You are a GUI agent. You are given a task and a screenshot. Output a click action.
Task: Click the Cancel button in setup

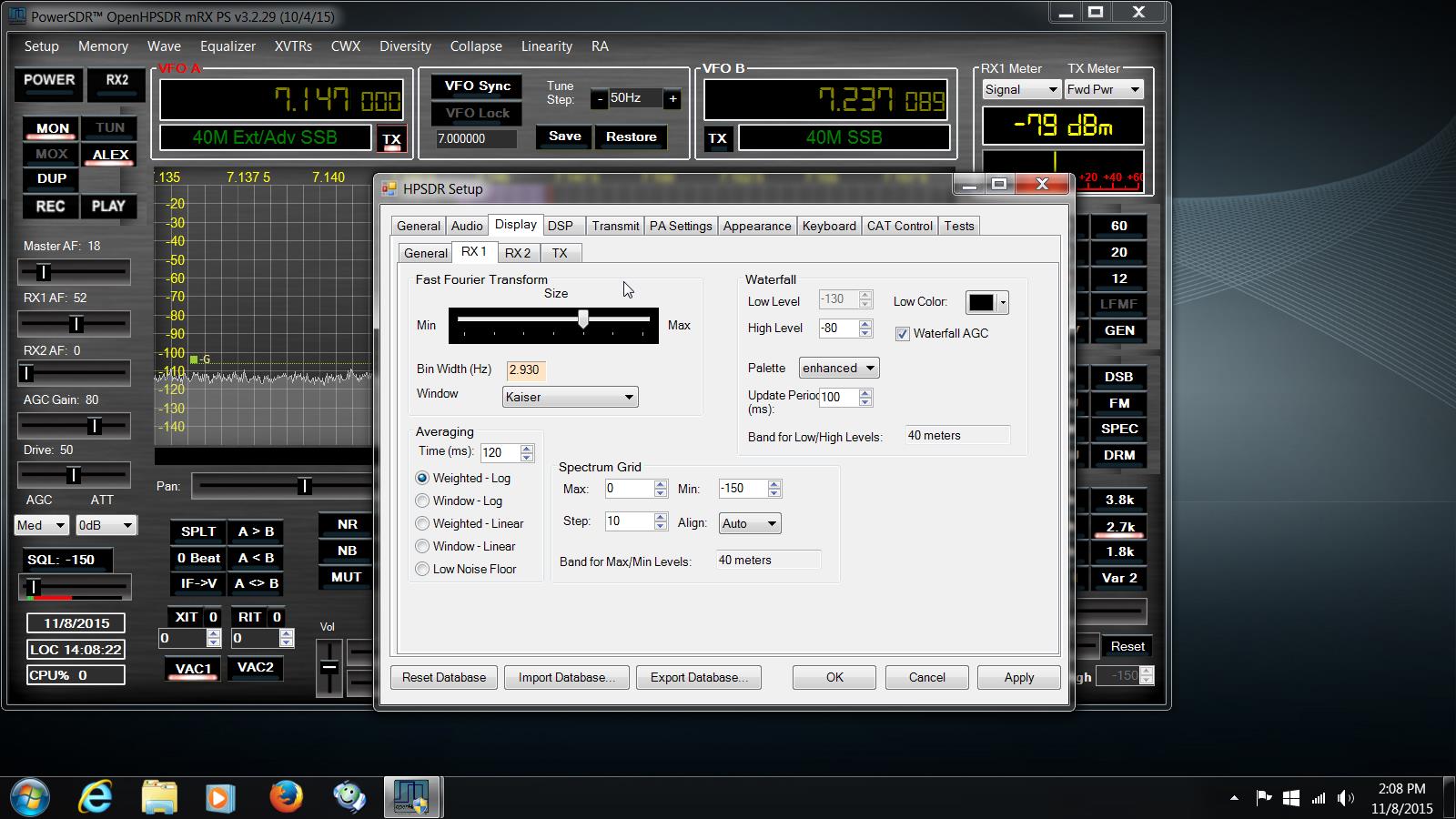(927, 677)
